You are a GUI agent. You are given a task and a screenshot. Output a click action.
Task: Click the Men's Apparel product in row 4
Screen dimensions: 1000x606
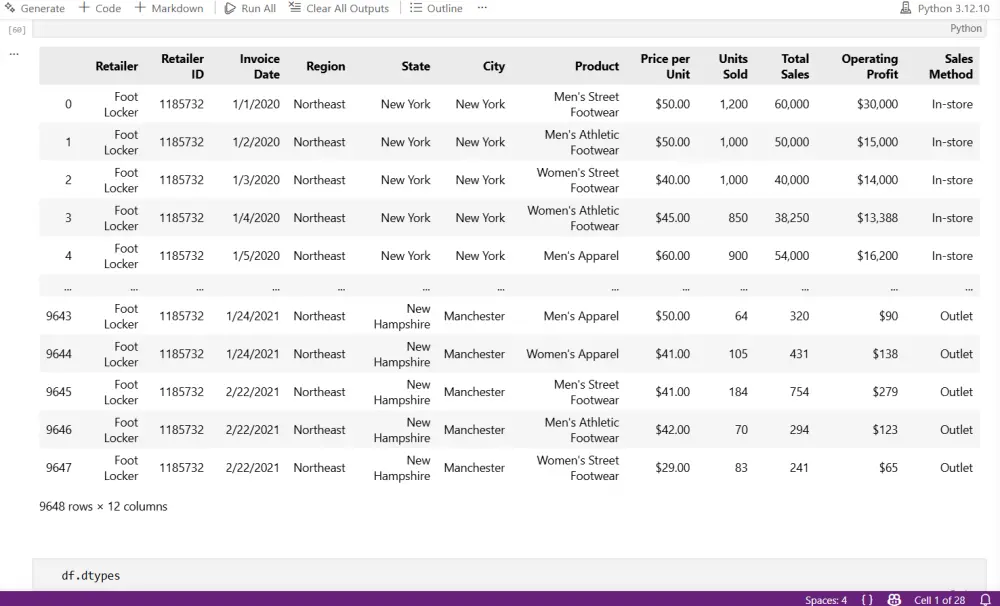click(x=581, y=256)
